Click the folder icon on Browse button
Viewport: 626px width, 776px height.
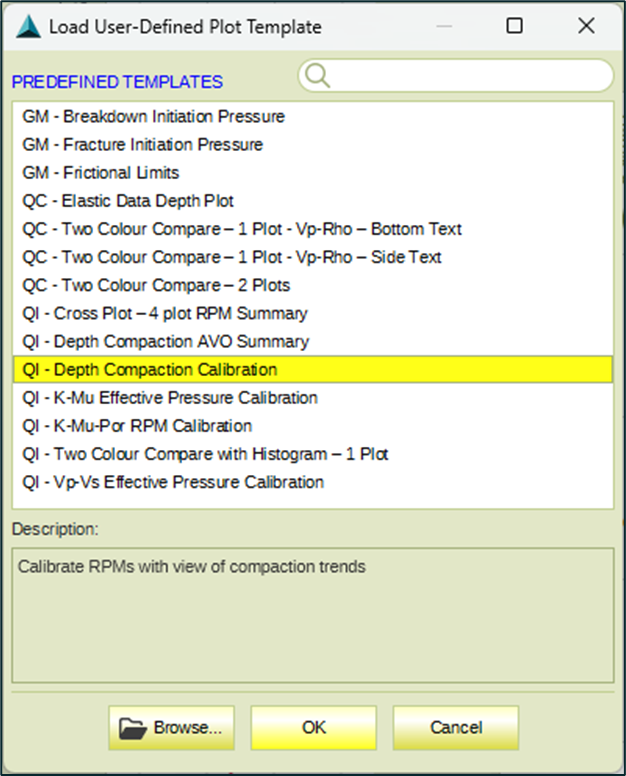[x=133, y=728]
